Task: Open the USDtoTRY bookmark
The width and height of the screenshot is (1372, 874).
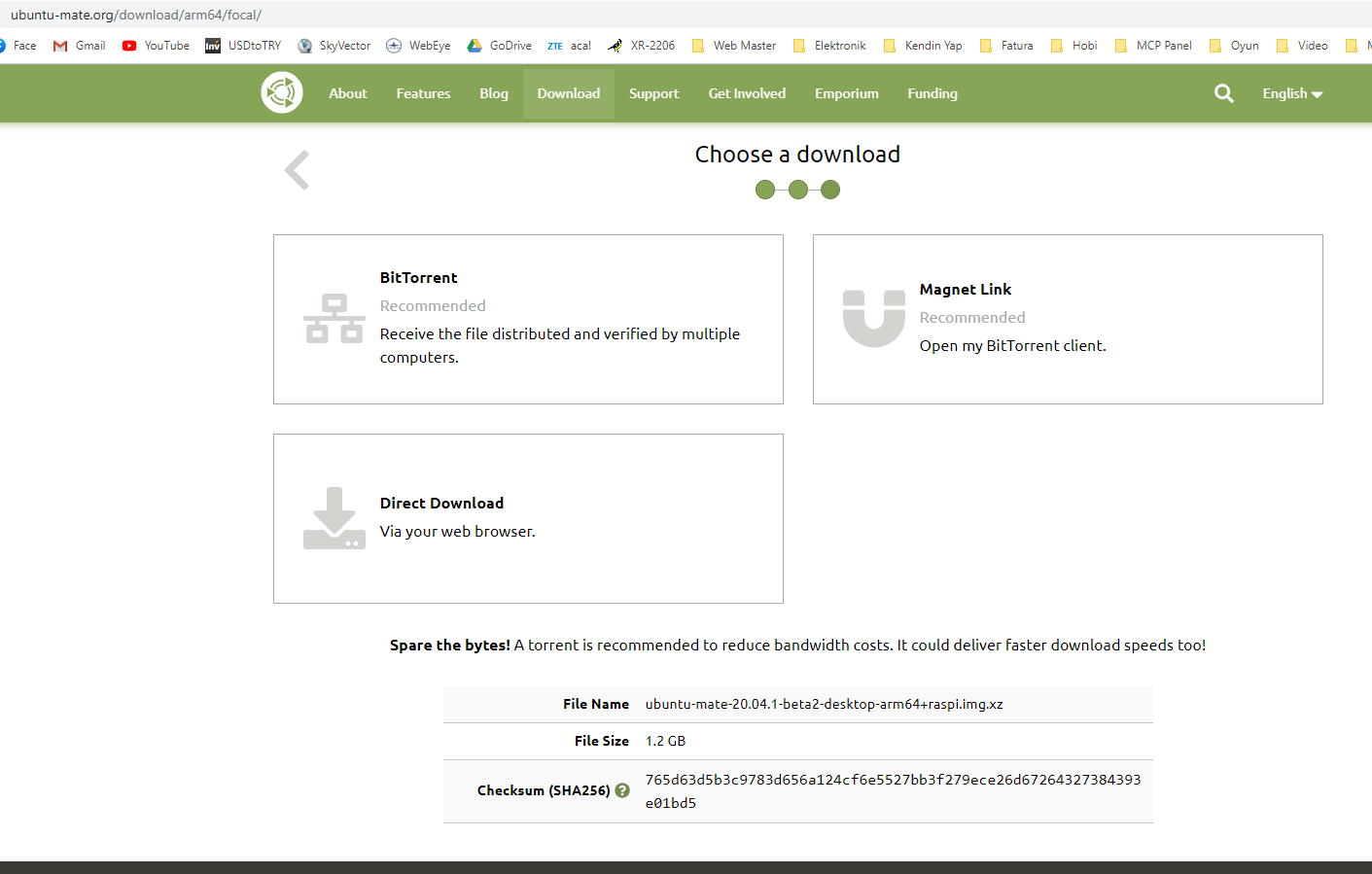Action: [x=243, y=46]
